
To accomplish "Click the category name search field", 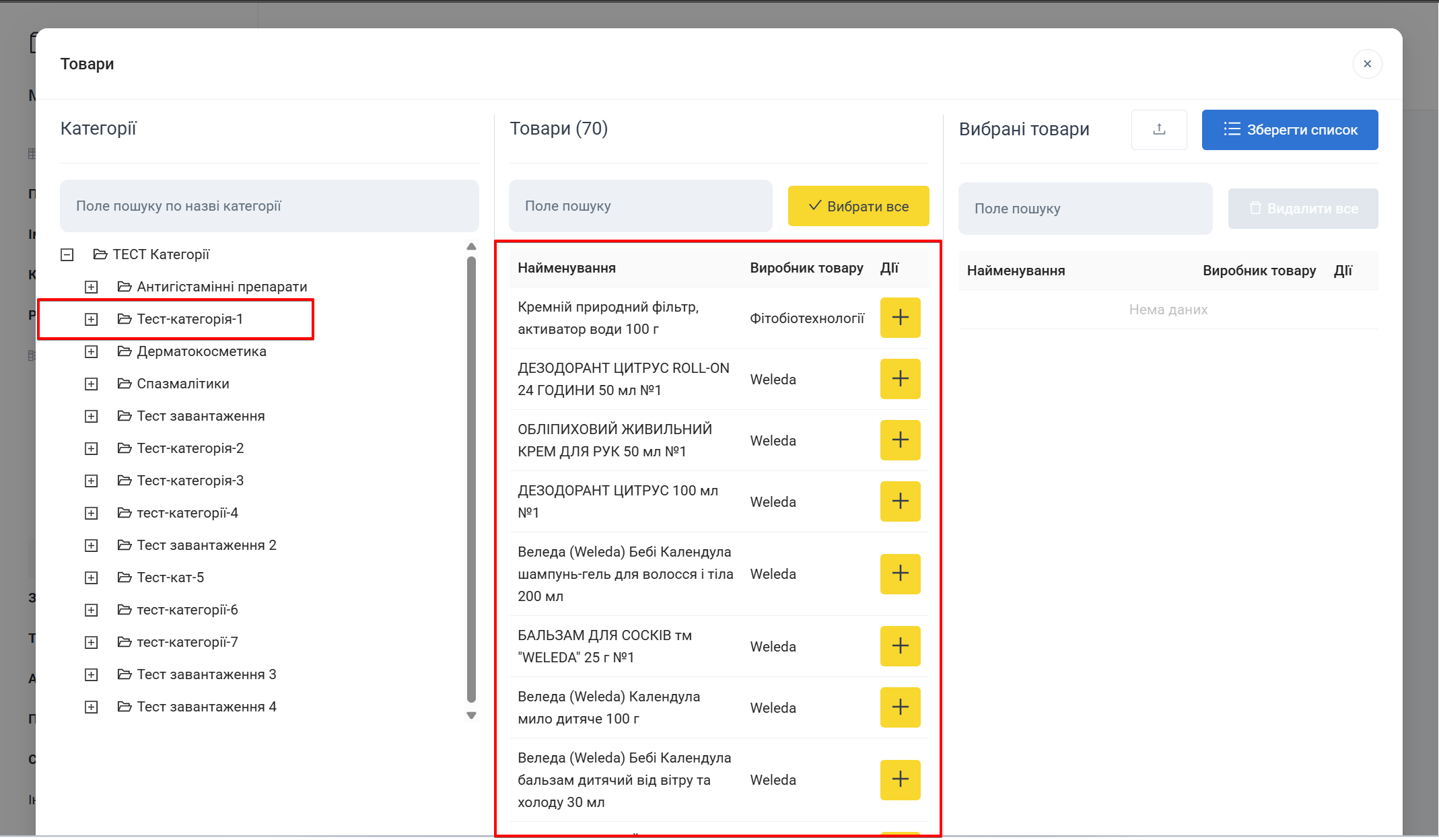I will (x=269, y=206).
